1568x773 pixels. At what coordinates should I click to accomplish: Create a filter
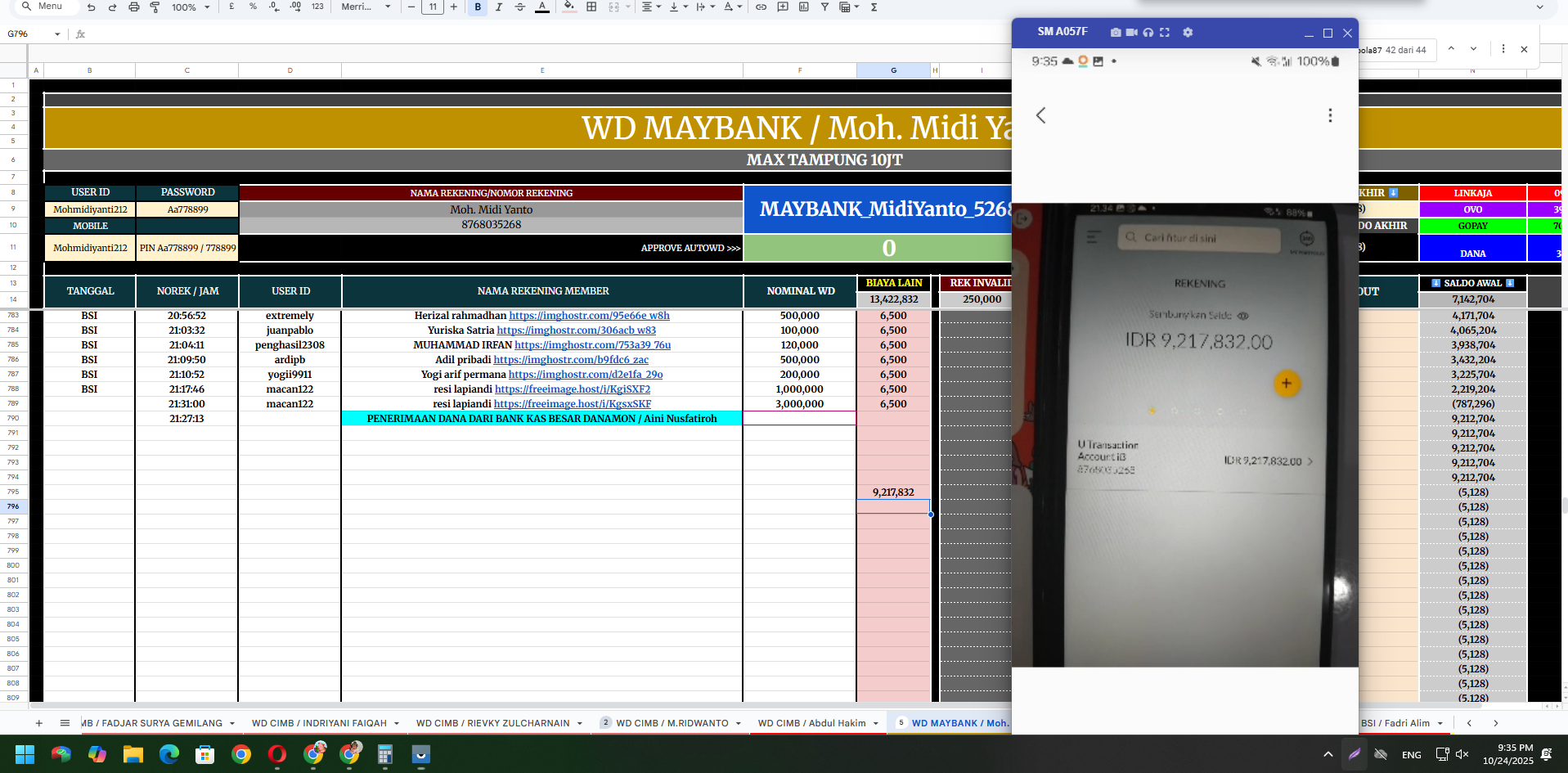point(824,7)
